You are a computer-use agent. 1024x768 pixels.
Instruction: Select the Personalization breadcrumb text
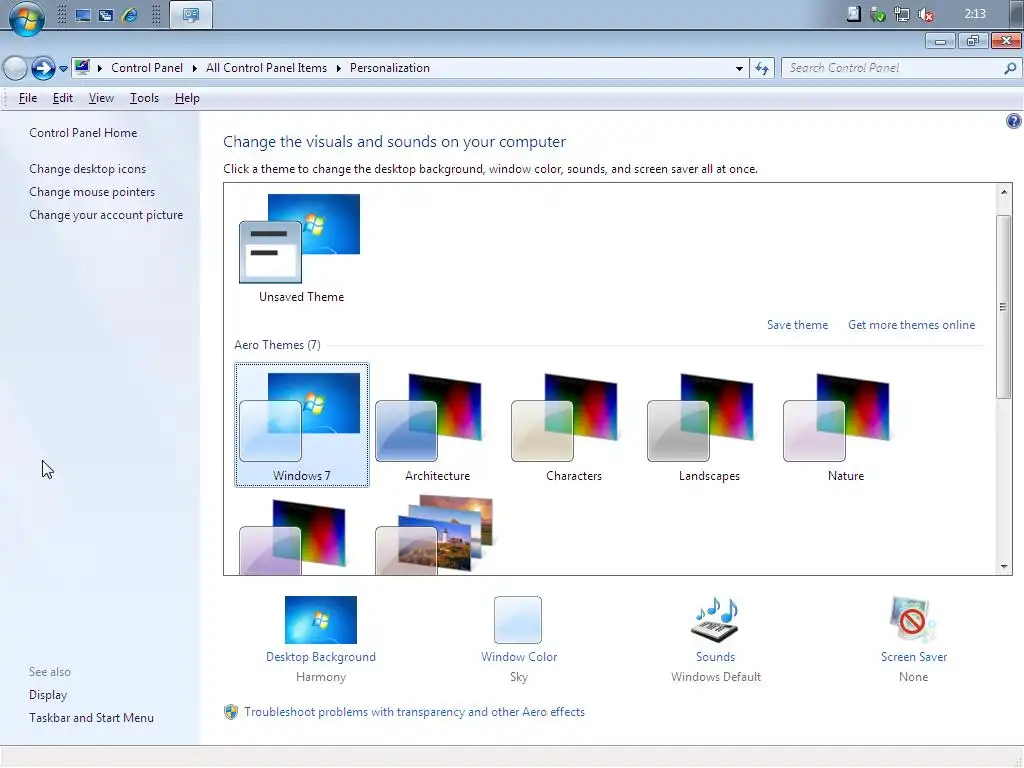pos(390,68)
